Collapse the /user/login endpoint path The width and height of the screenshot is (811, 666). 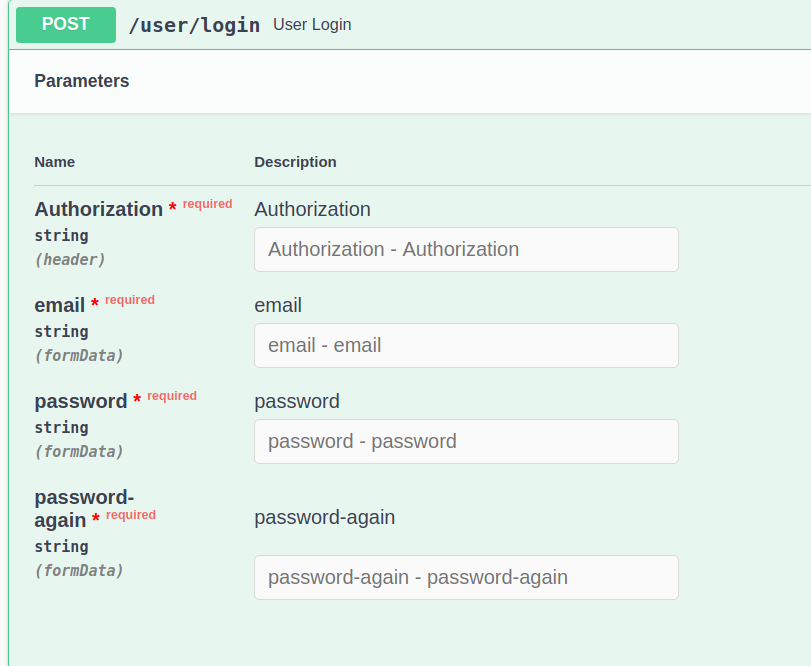[x=194, y=25]
